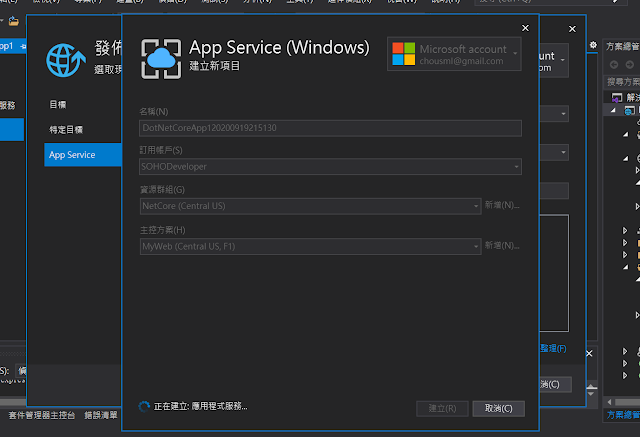Open the 套件管理器主控台 tab
Screen dimensions: 640x437
point(42,415)
